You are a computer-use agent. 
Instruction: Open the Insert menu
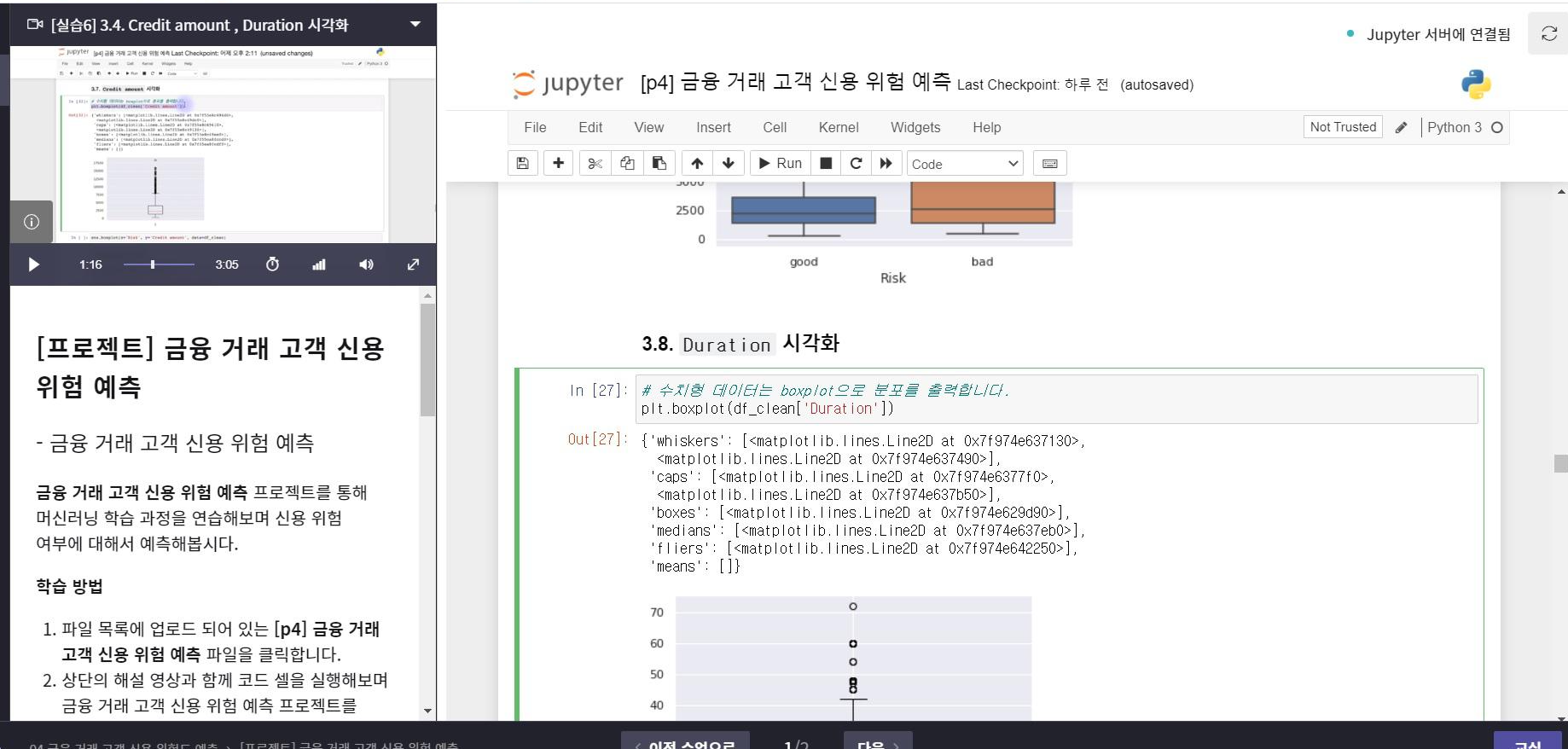tap(713, 127)
